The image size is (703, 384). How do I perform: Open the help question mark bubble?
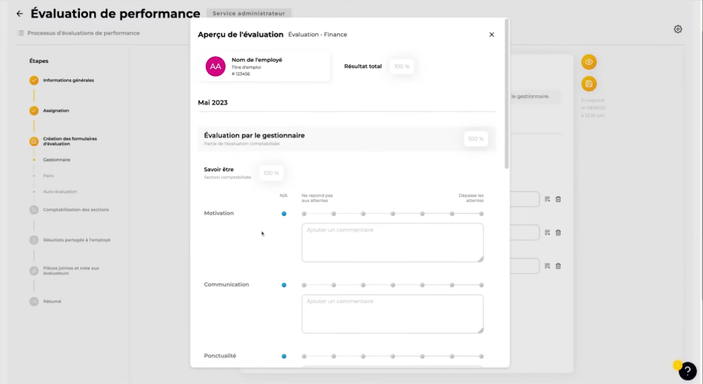coord(687,371)
